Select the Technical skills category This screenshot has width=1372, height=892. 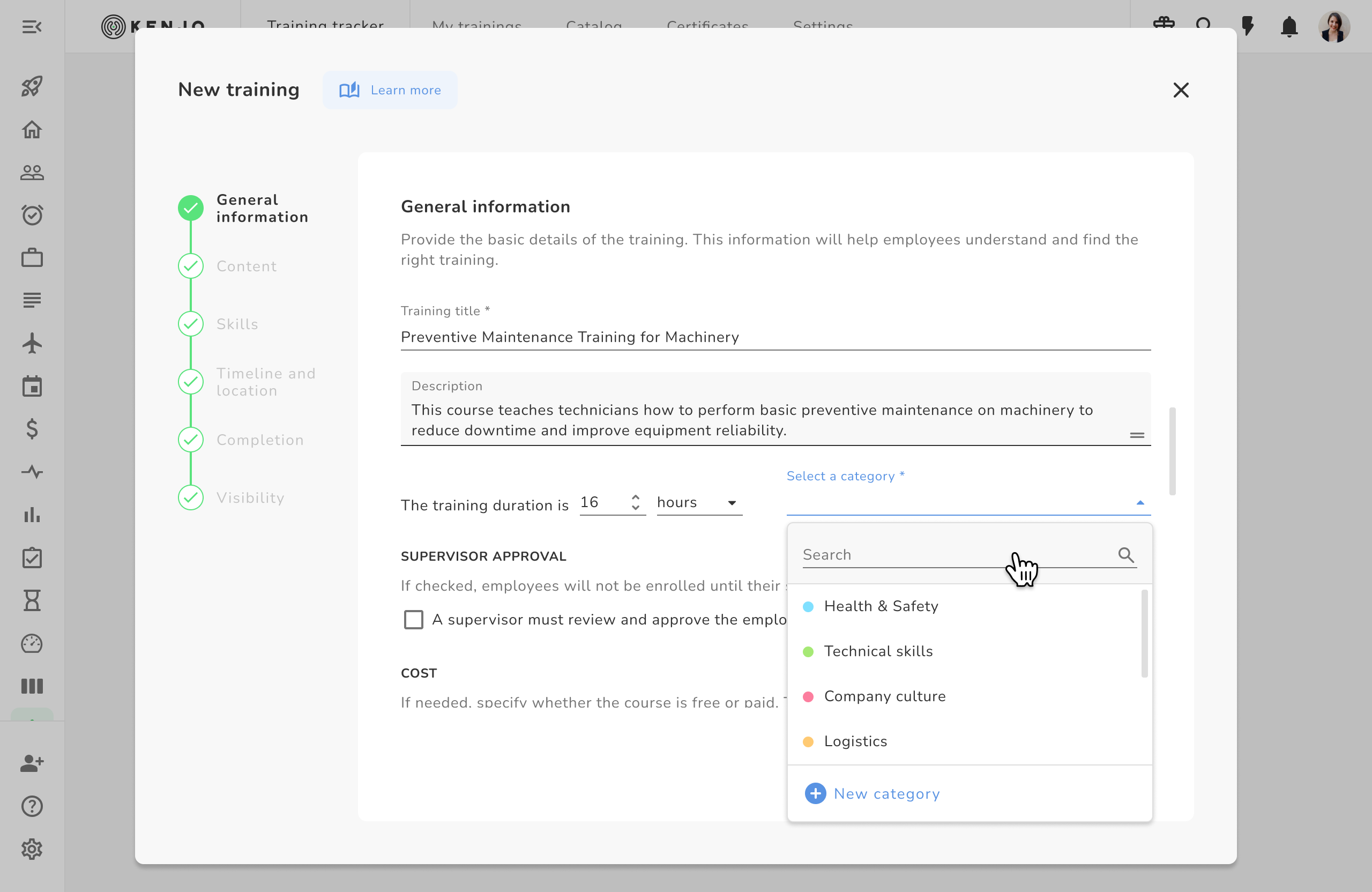[878, 651]
